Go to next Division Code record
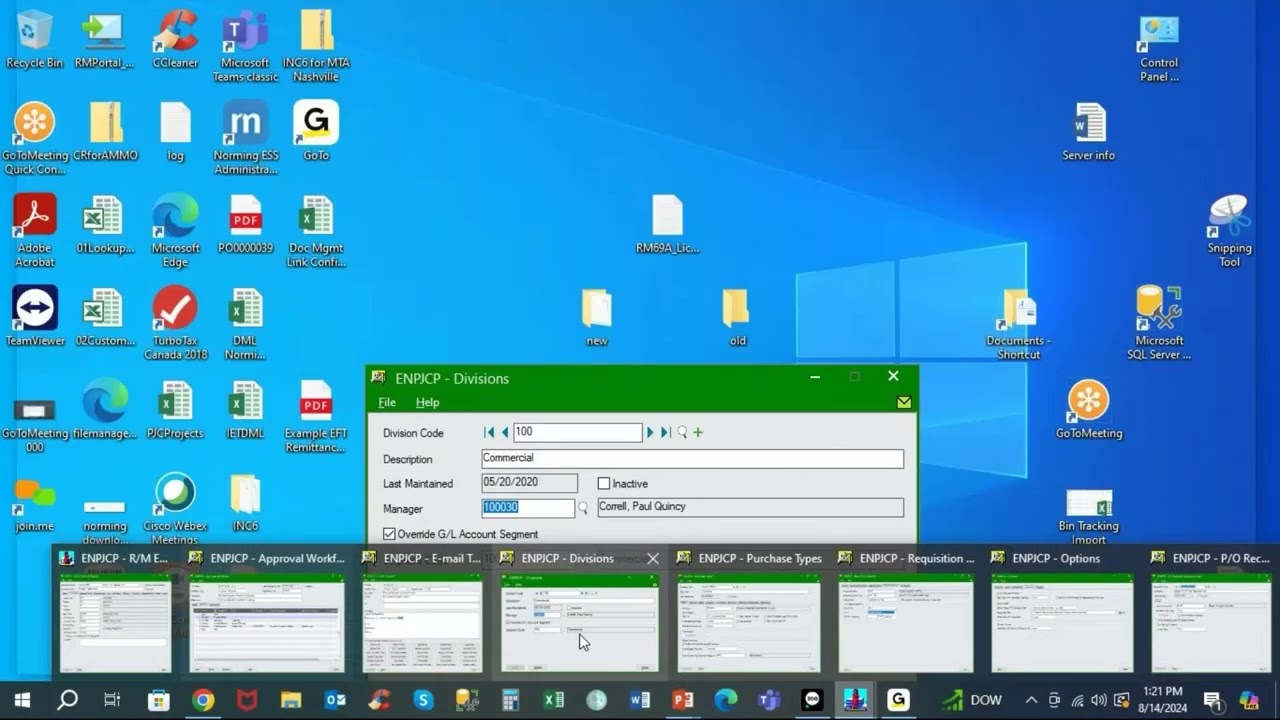Viewport: 1280px width, 720px height. click(x=650, y=432)
